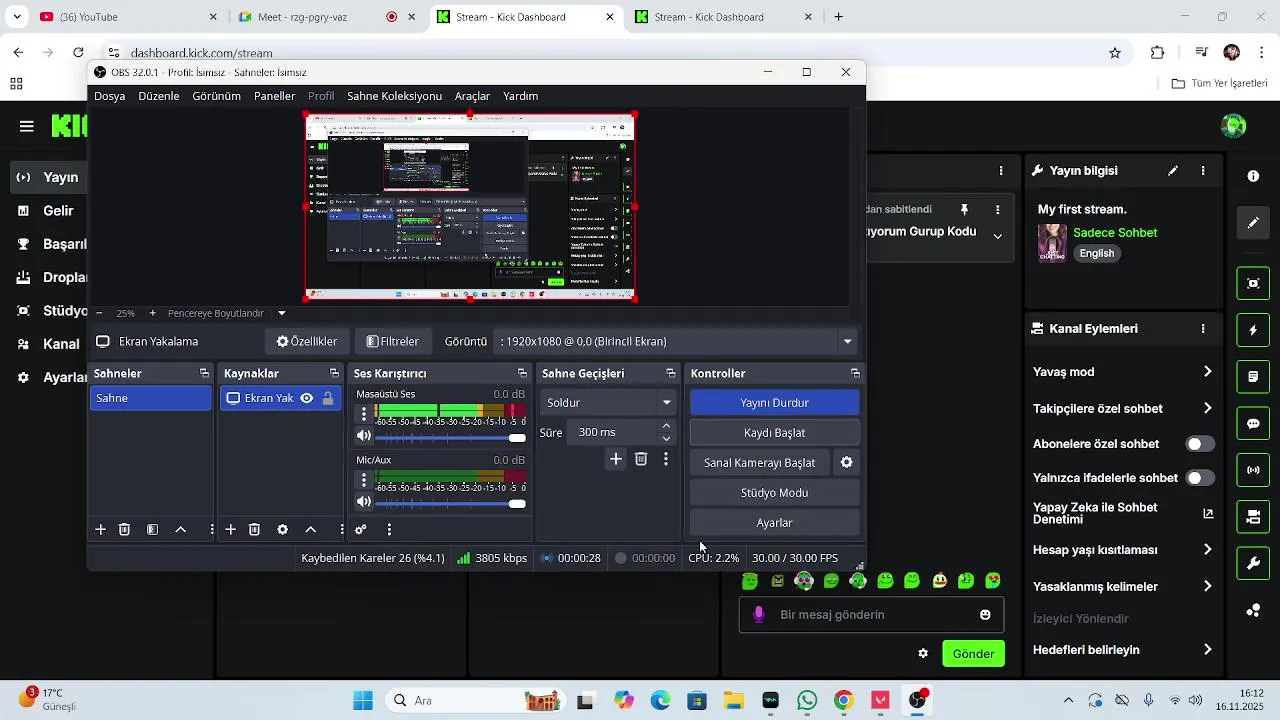The width and height of the screenshot is (1280, 720).
Task: Expand Takipçilere özel sohbet options
Action: pyautogui.click(x=1207, y=408)
